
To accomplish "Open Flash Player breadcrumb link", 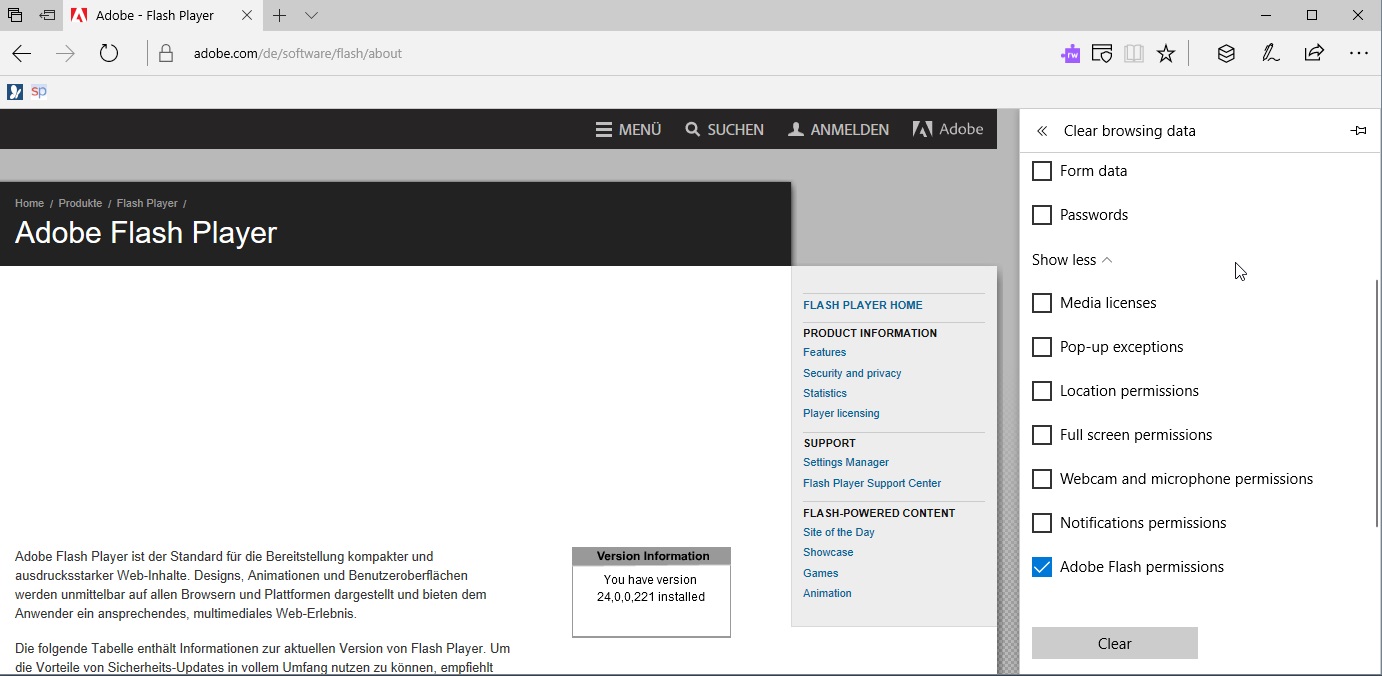I will [147, 203].
